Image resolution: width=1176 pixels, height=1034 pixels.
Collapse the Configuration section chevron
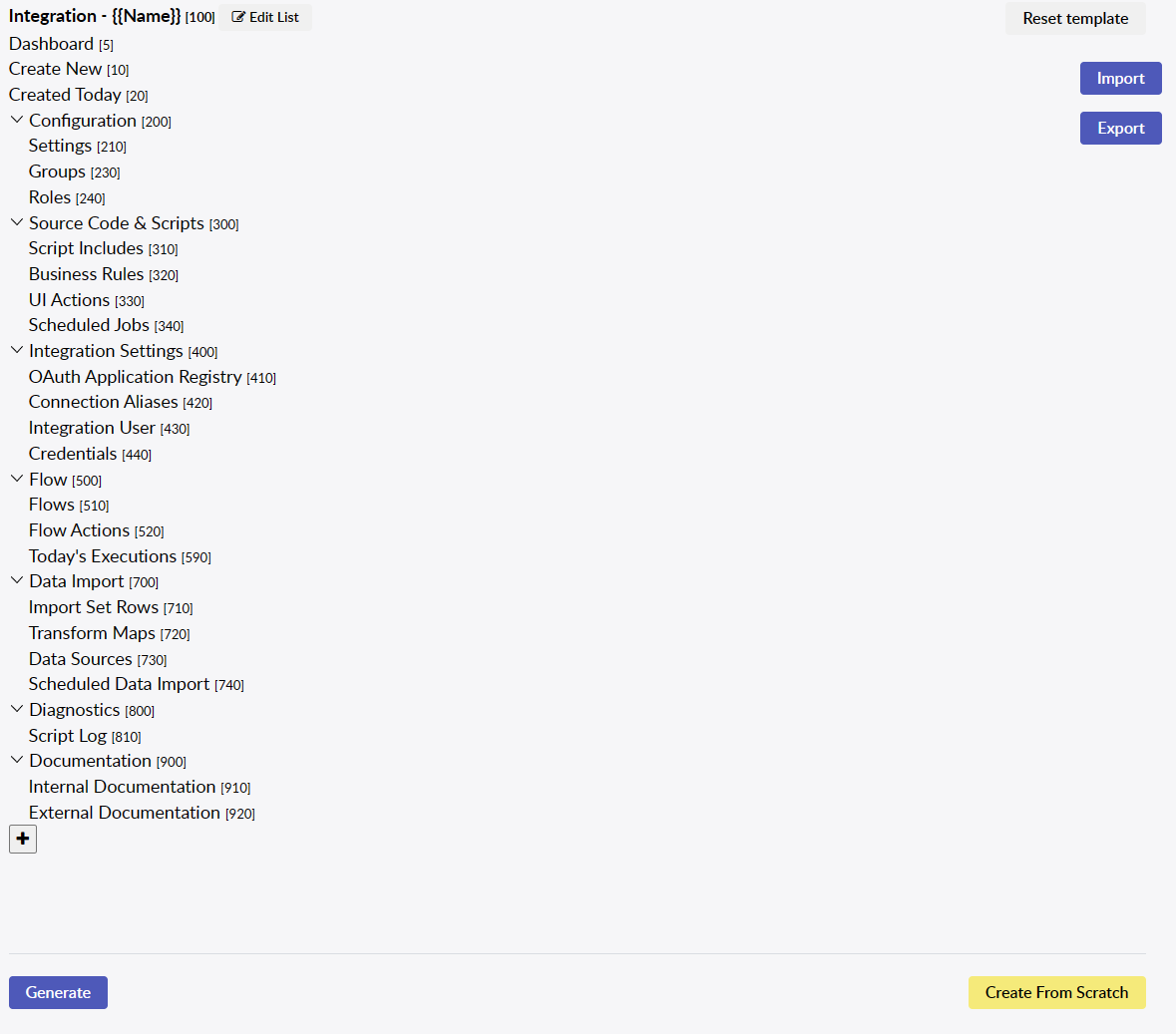click(x=17, y=121)
